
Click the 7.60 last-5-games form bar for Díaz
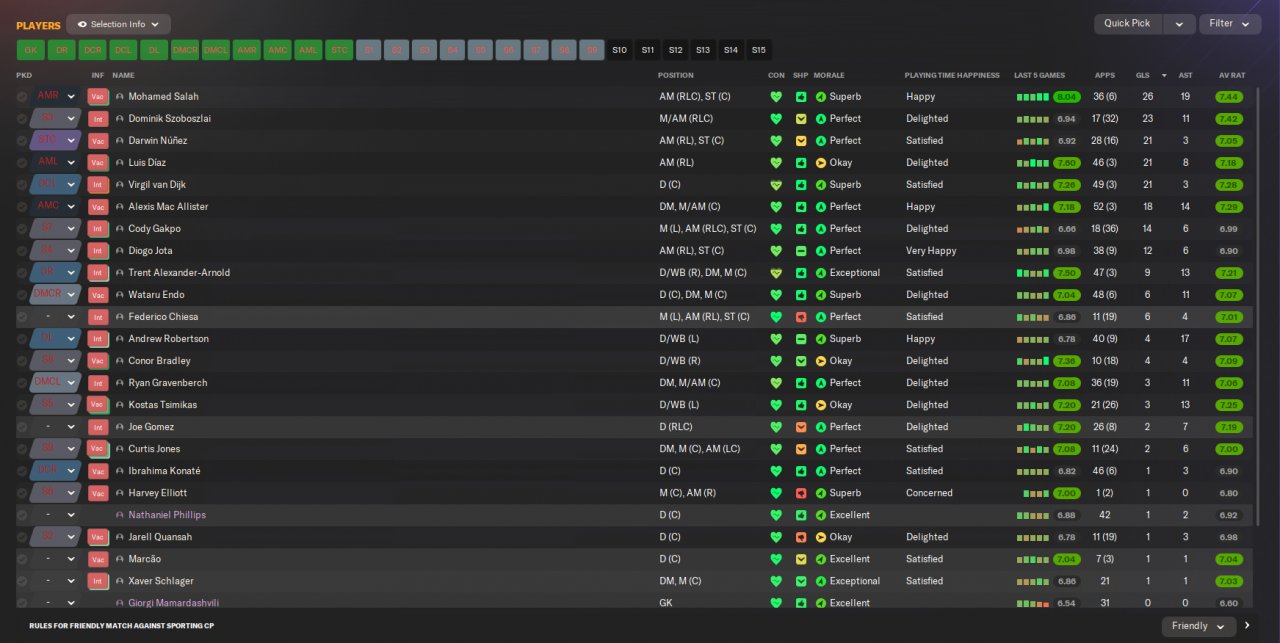pos(1067,163)
